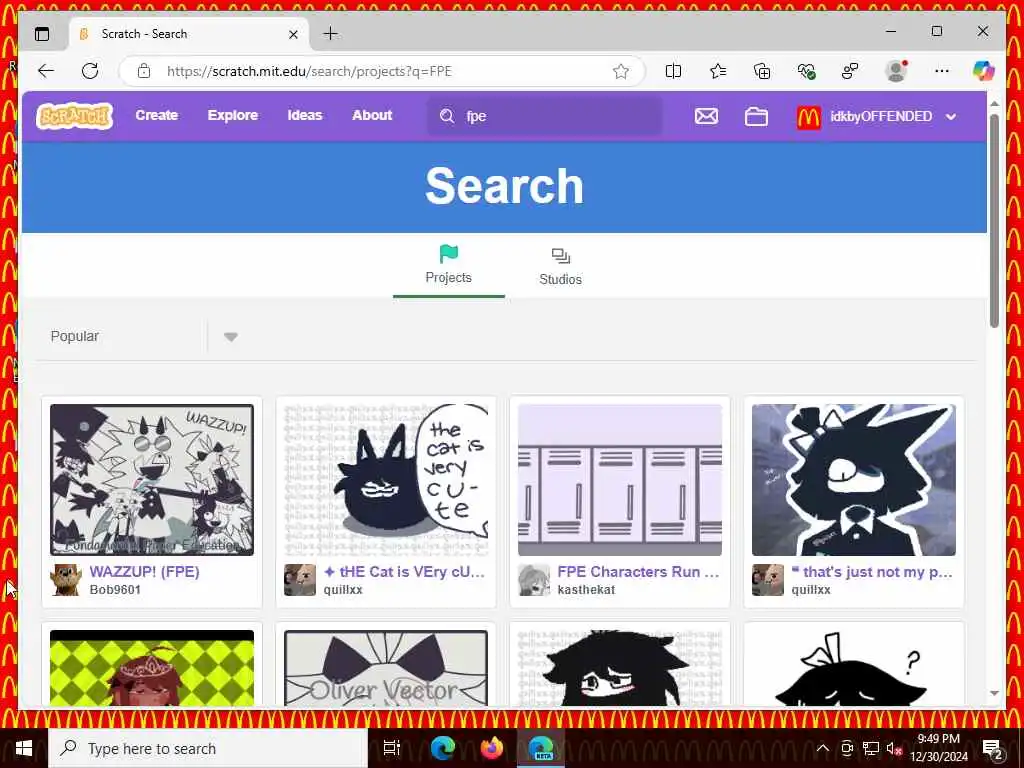This screenshot has width=1024, height=768.
Task: Open the Explore page
Action: pyautogui.click(x=232, y=116)
